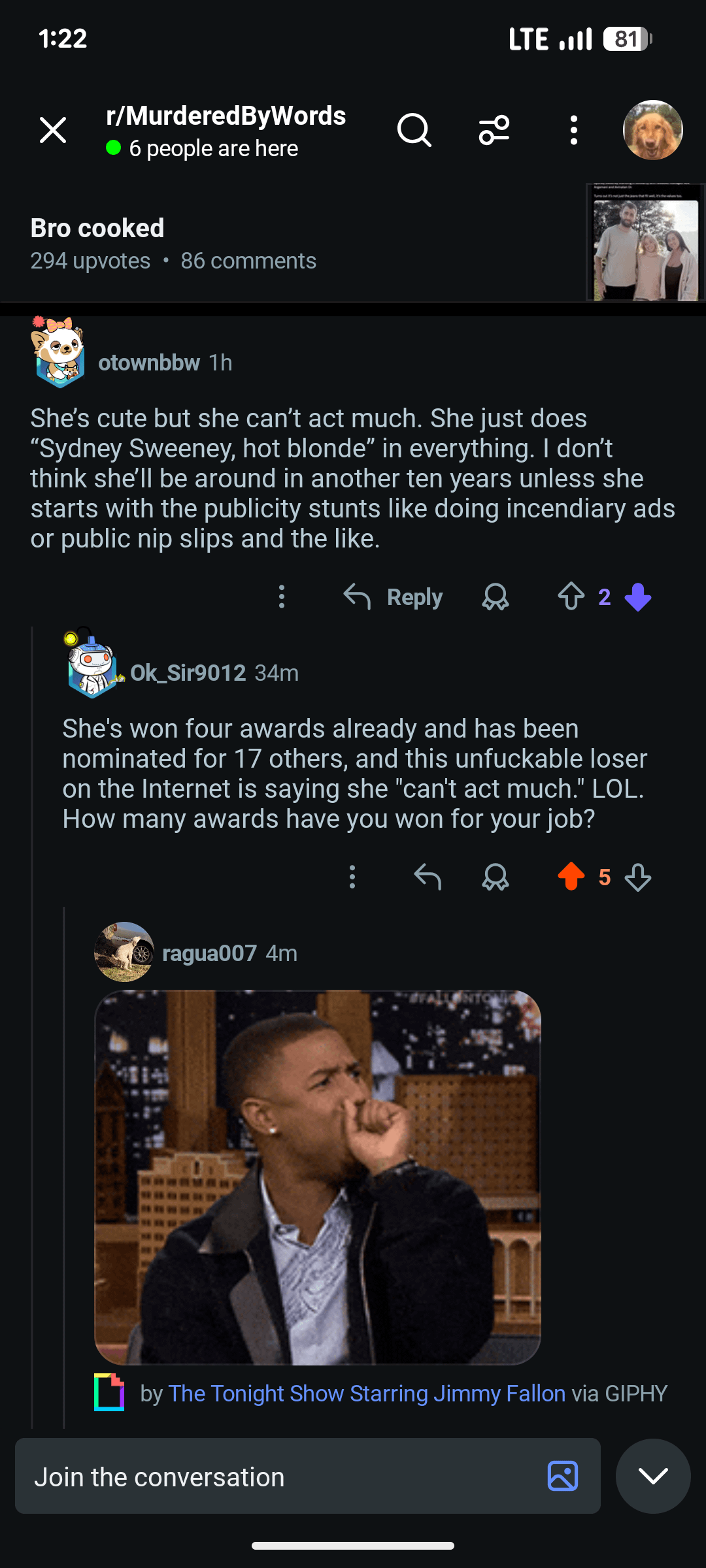Reply to Ok_Sir9012's comment using arrow icon
706x1568 pixels.
tap(428, 877)
